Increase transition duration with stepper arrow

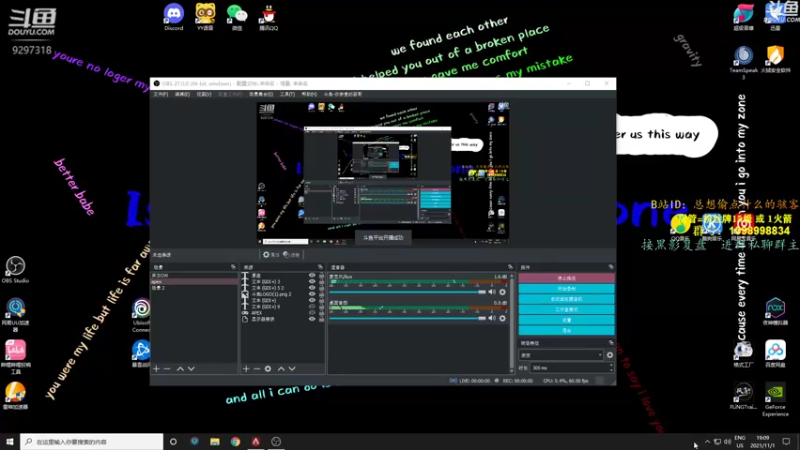[x=611, y=365]
